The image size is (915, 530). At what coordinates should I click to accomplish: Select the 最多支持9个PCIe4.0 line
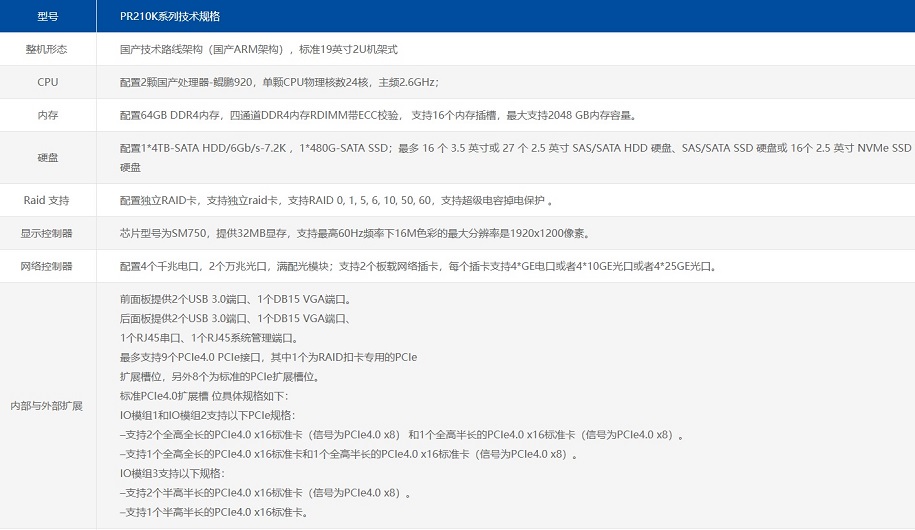tap(268, 357)
